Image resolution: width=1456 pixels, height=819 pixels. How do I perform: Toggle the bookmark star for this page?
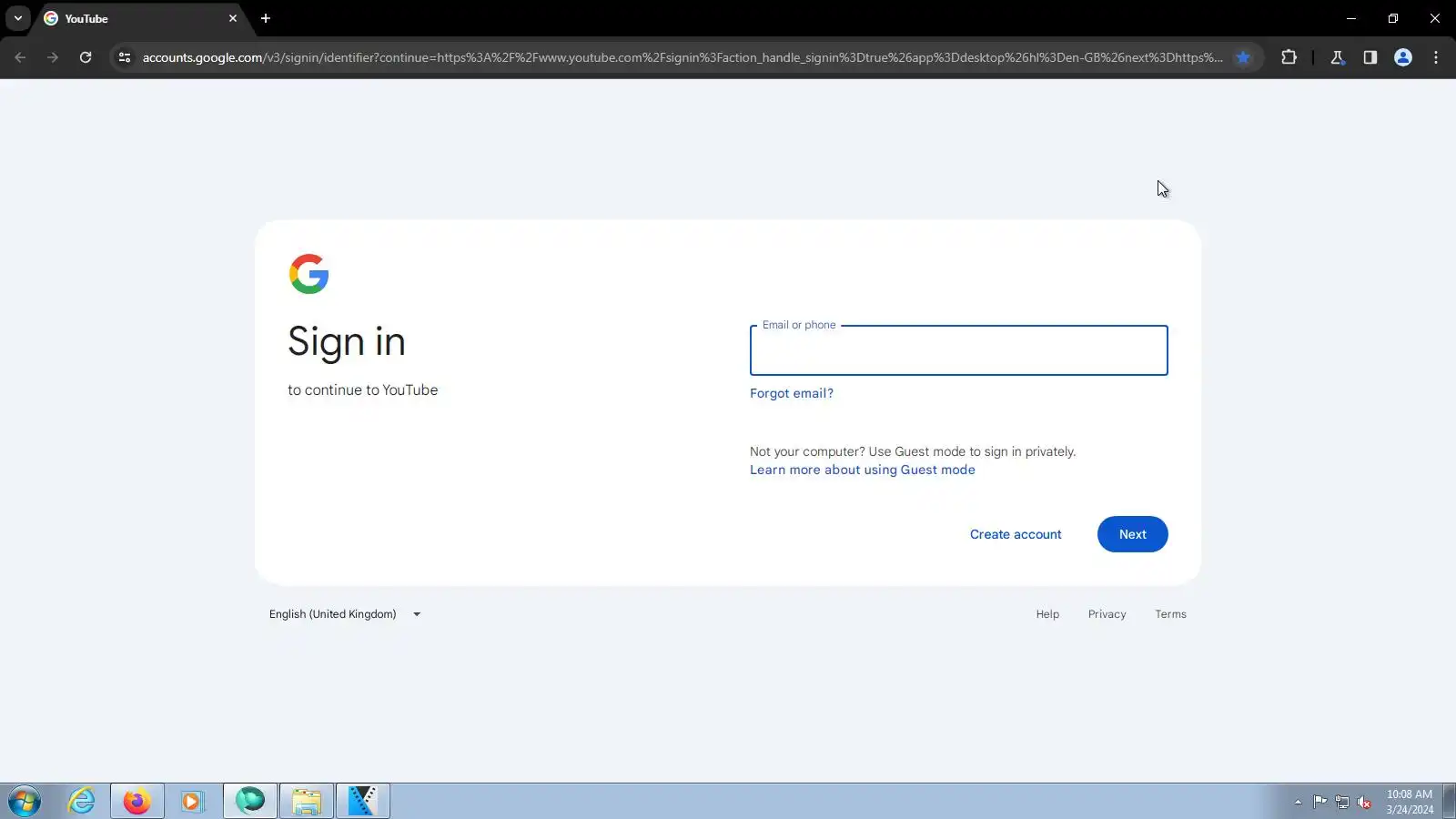tap(1243, 57)
